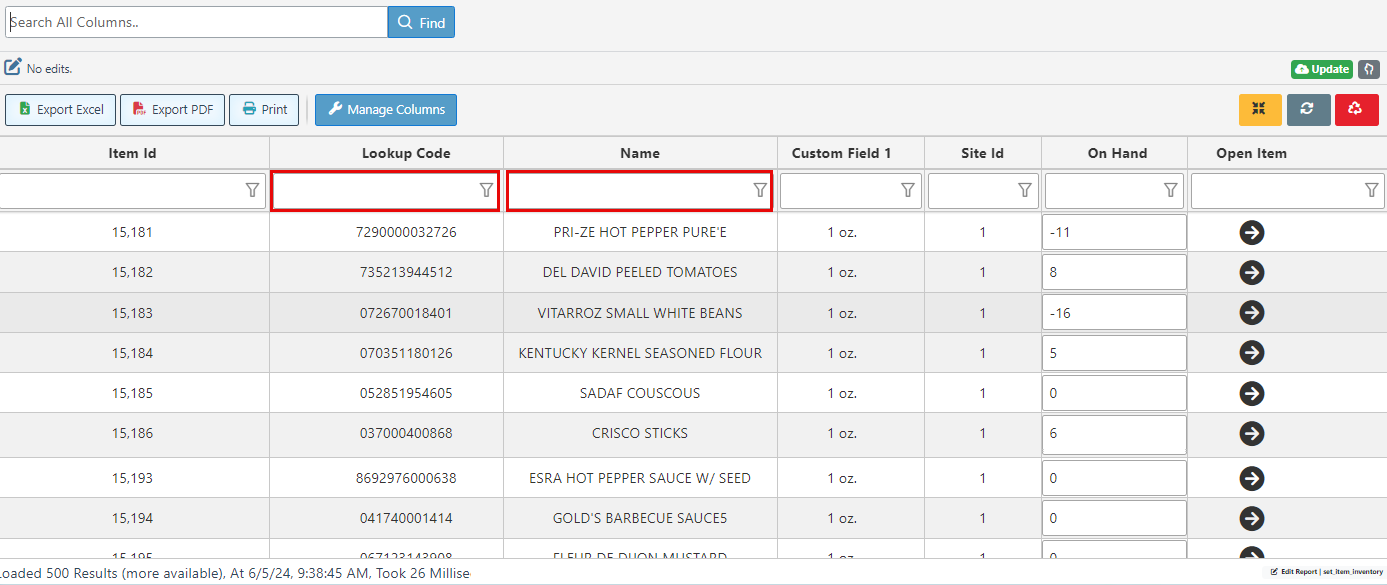Click the Find search button
The width and height of the screenshot is (1387, 585).
[x=421, y=22]
